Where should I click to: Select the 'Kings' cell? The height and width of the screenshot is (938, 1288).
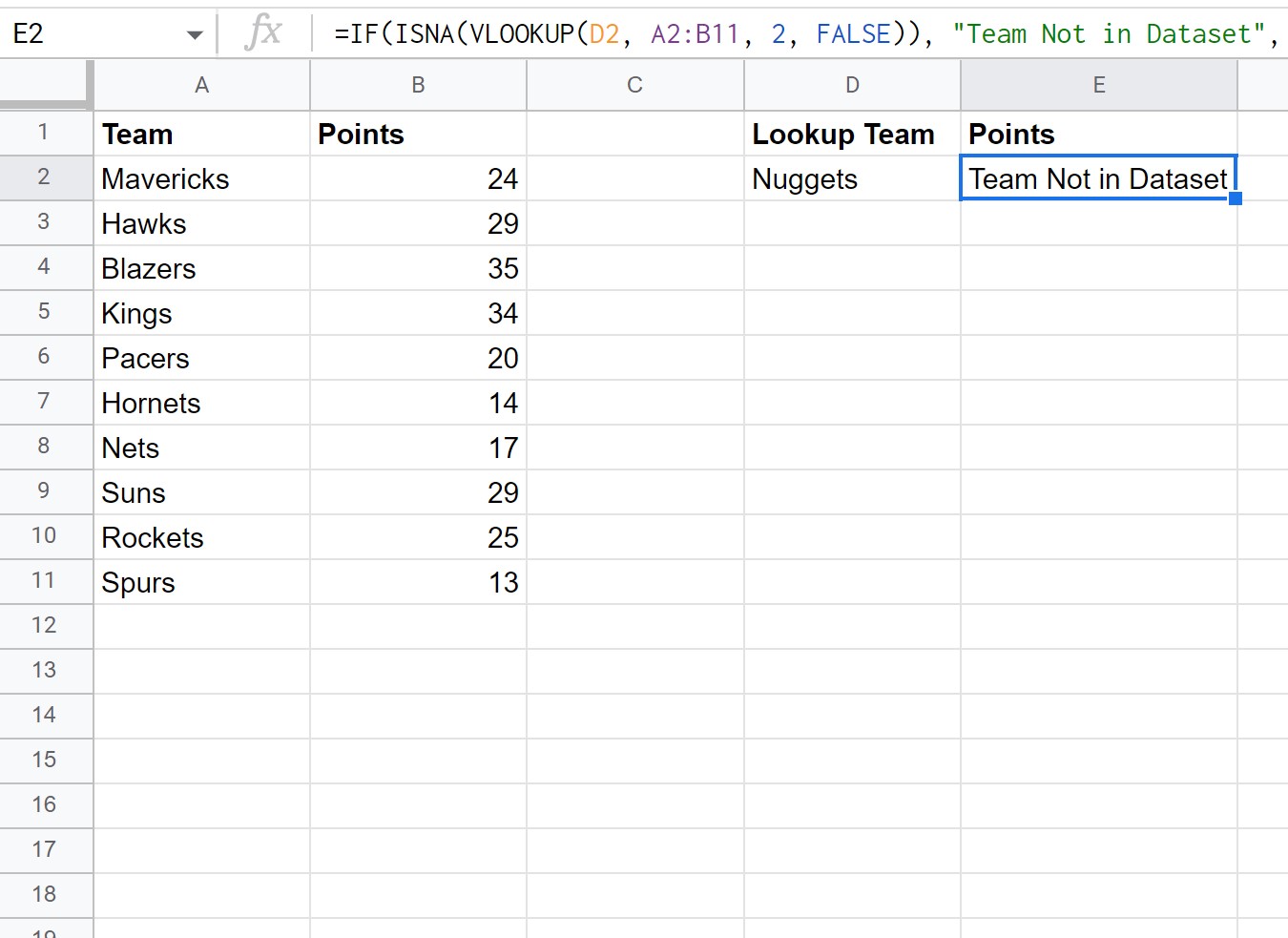202,313
